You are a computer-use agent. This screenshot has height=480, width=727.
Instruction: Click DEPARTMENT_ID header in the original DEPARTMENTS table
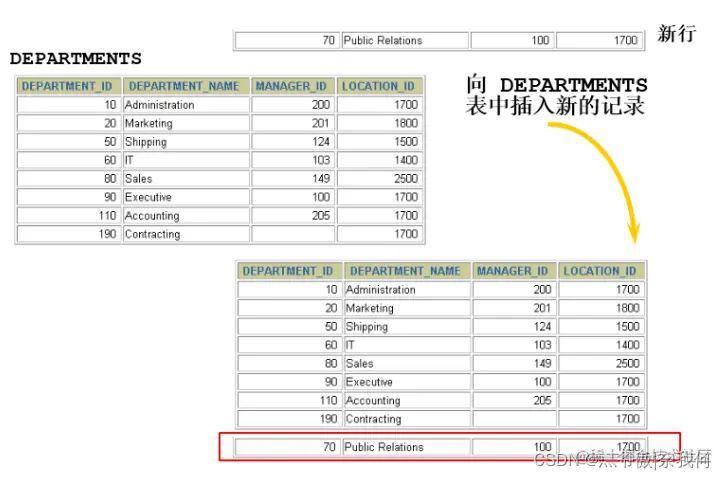click(x=67, y=86)
